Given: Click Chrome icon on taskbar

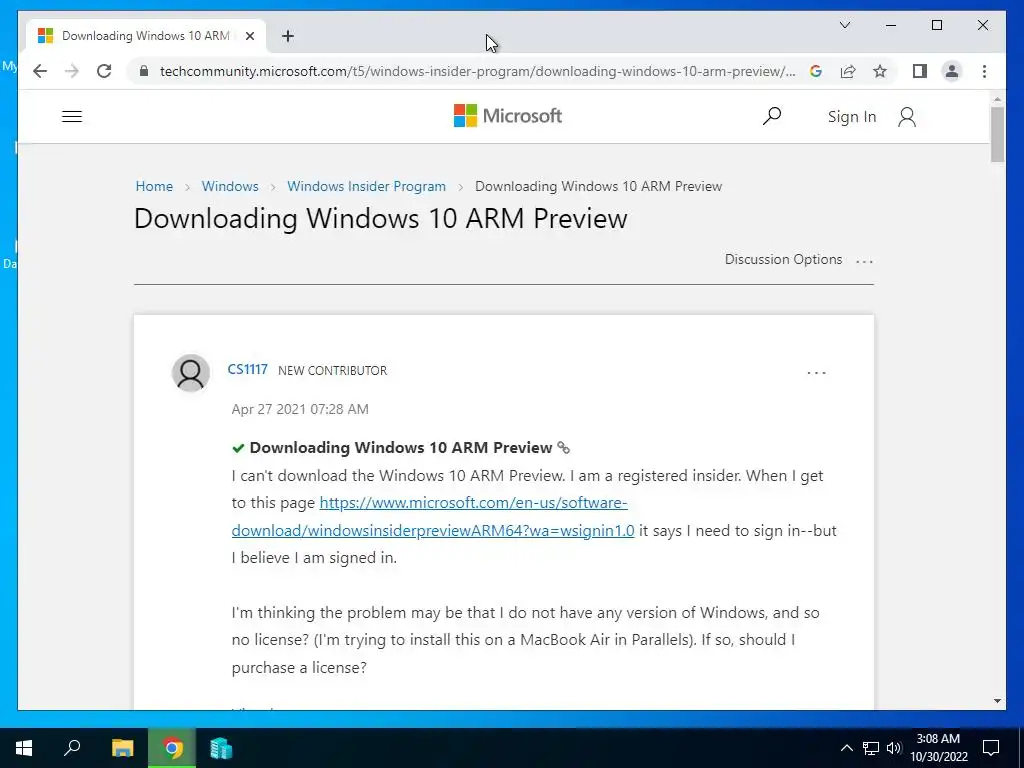Looking at the screenshot, I should [172, 748].
